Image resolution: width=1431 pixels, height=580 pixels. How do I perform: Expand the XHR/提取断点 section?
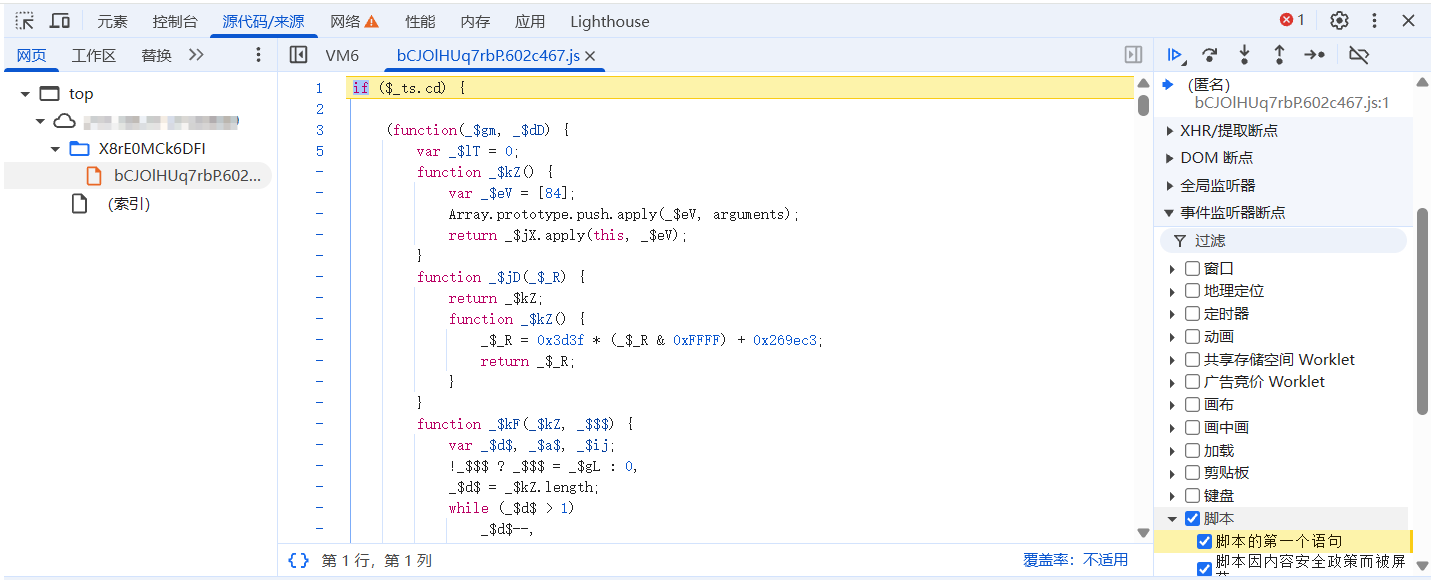tap(1170, 130)
